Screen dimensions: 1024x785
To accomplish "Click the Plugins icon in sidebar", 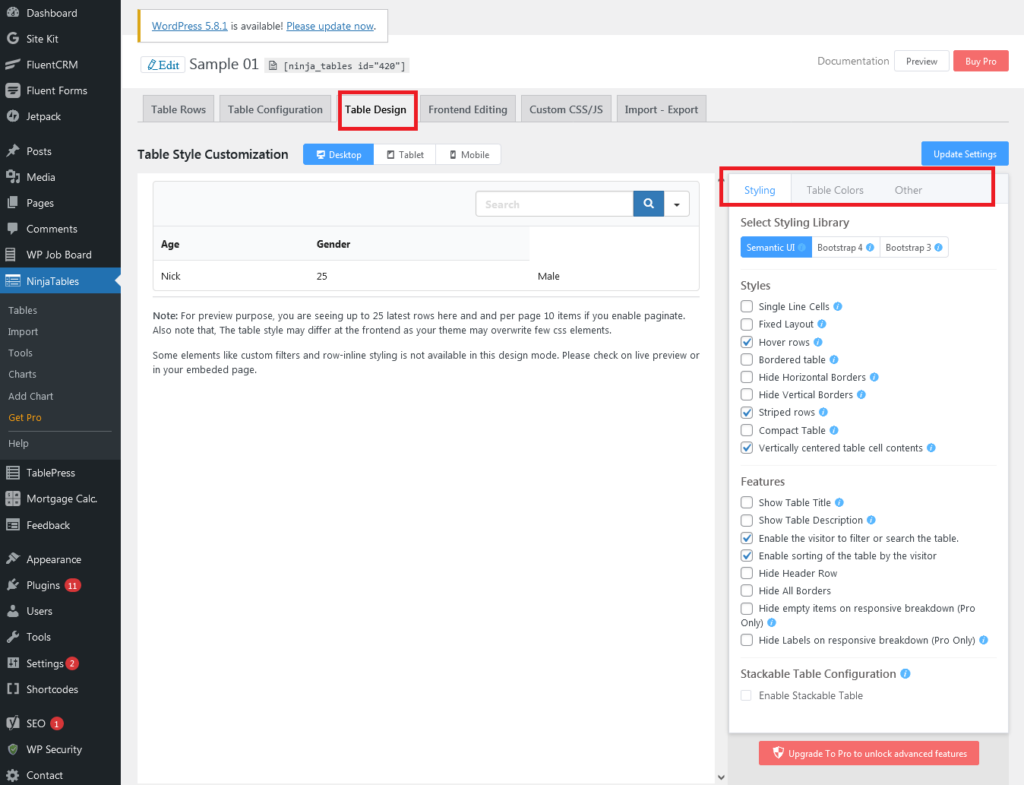I will tap(13, 585).
